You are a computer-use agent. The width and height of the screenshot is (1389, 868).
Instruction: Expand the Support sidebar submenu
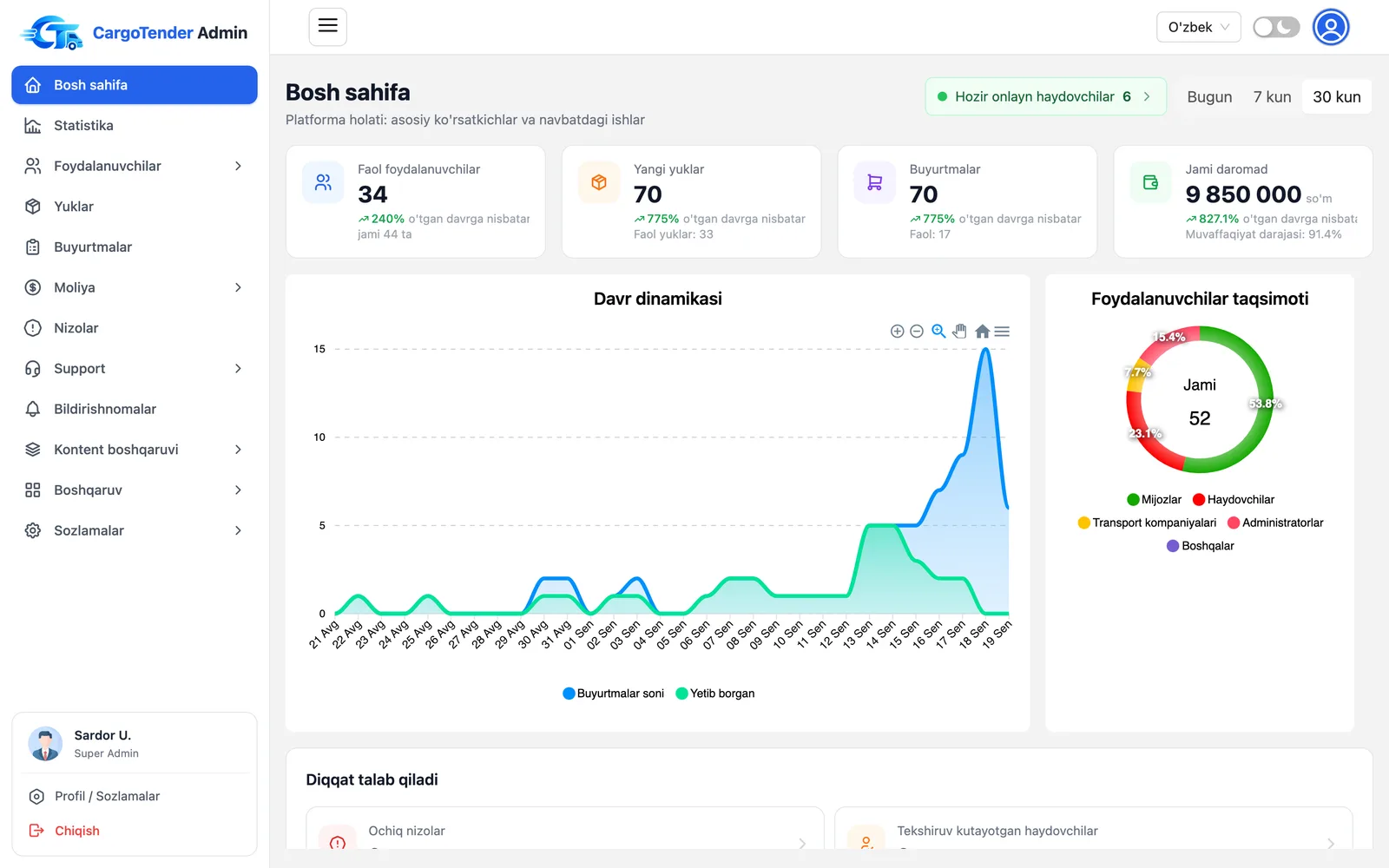[135, 369]
